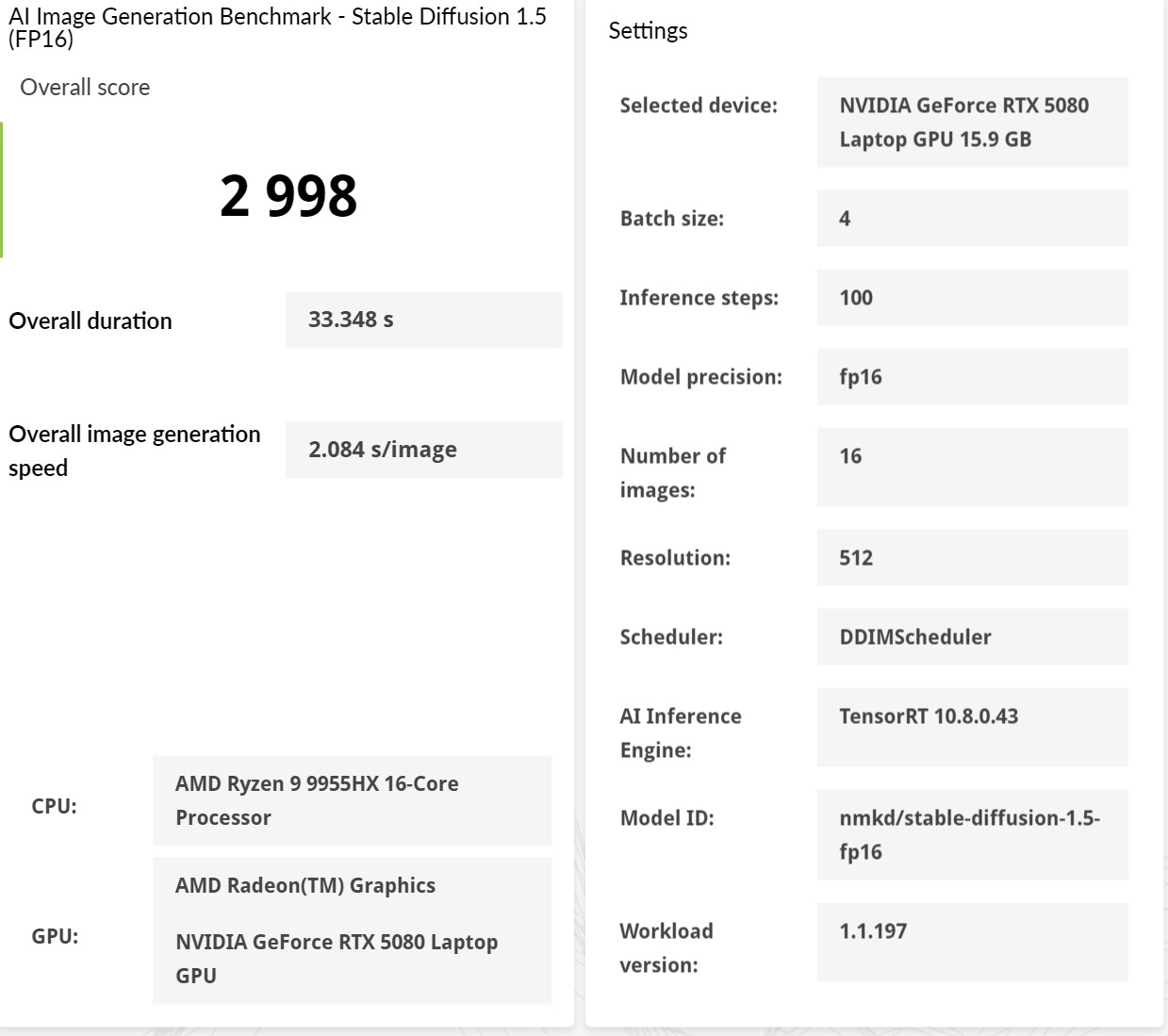1168x1036 pixels.
Task: Click the 2.084 s/image speed field
Action: point(423,450)
